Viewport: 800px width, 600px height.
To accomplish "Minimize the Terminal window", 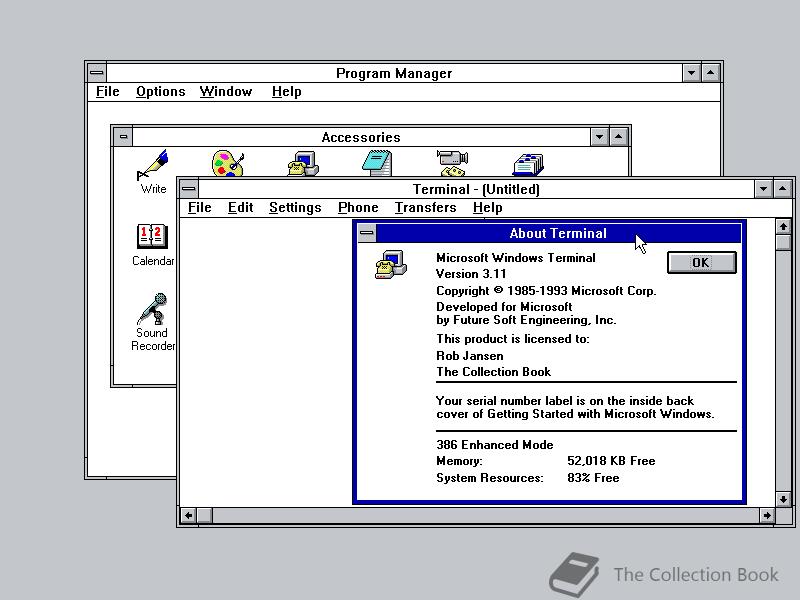I will pyautogui.click(x=763, y=189).
